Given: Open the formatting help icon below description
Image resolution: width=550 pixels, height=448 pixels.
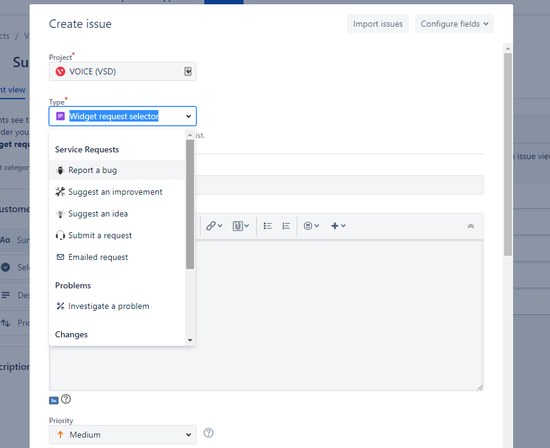Looking at the screenshot, I should pyautogui.click(x=66, y=399).
